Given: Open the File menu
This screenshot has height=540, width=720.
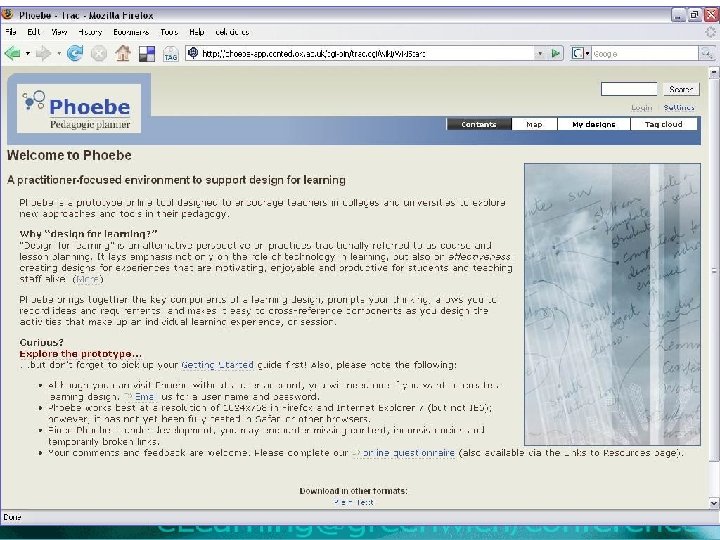Looking at the screenshot, I should 11,32.
